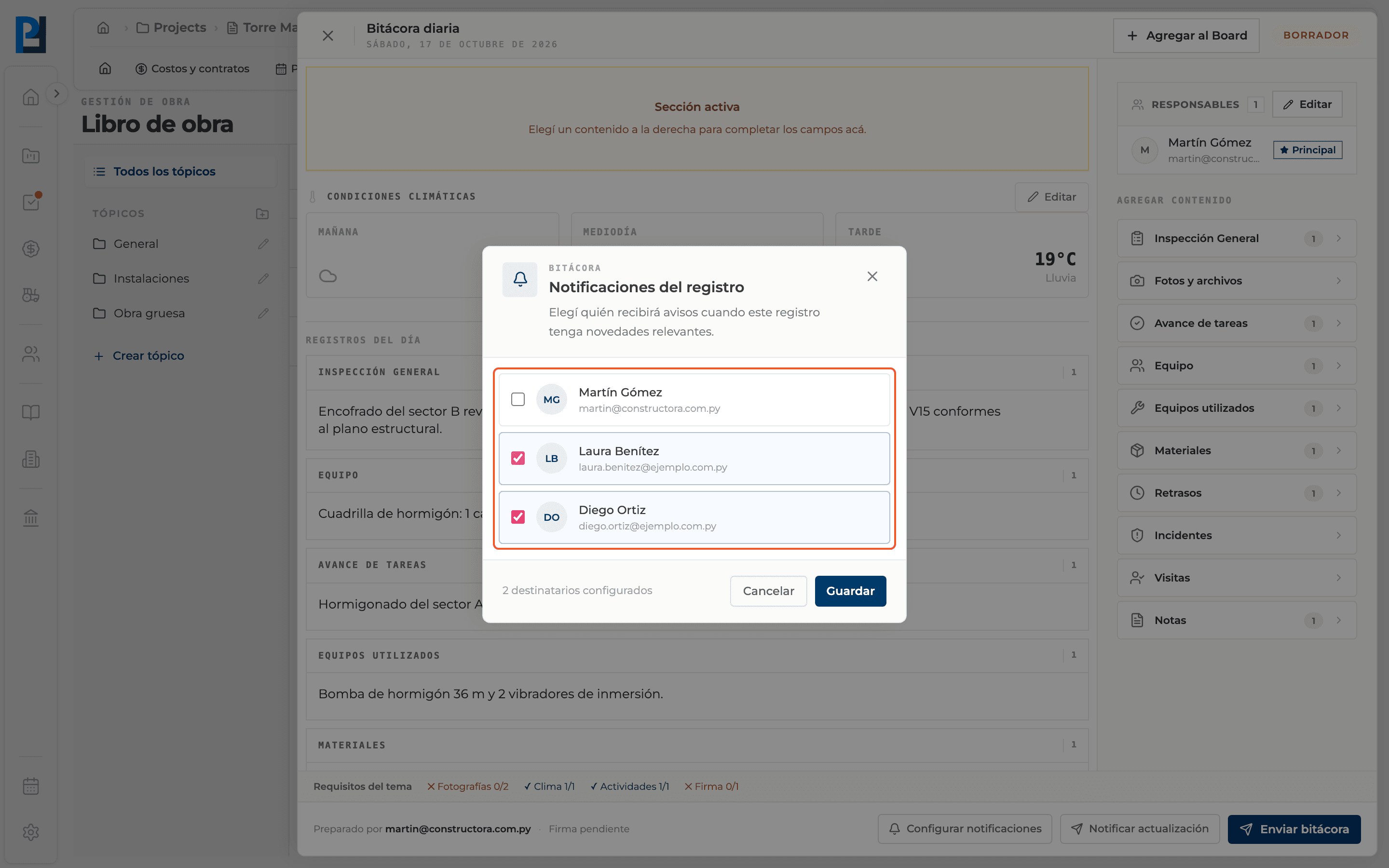
Task: Open sidebar tasks icon with red dot
Action: tap(31, 202)
